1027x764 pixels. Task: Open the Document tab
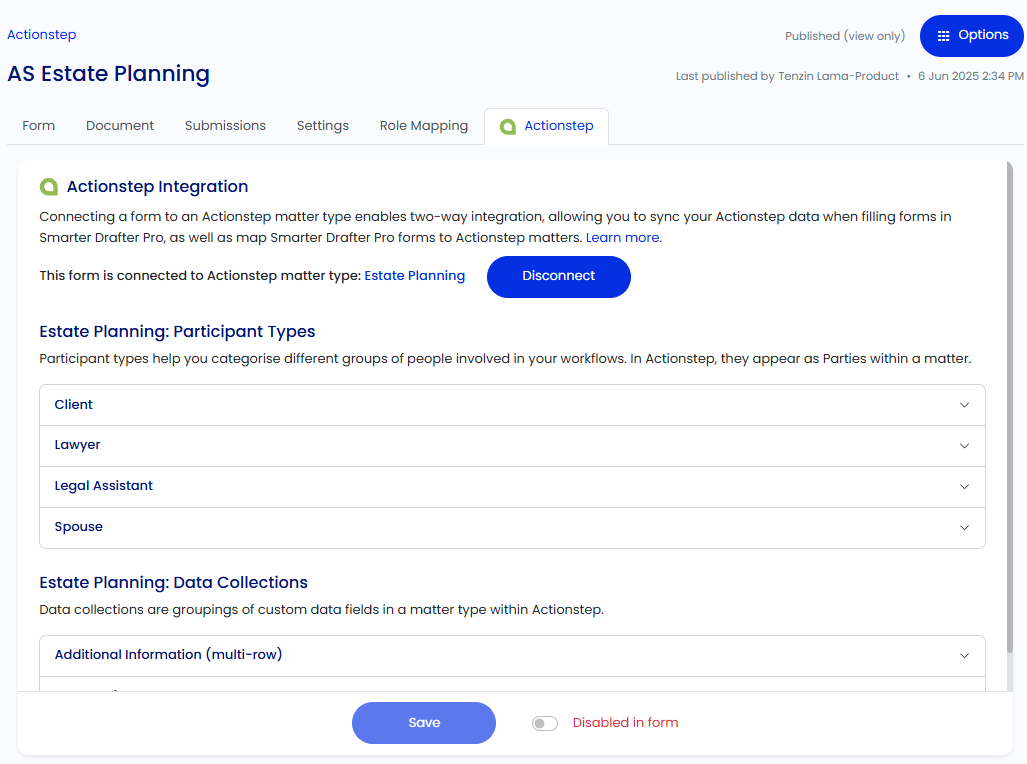(120, 126)
